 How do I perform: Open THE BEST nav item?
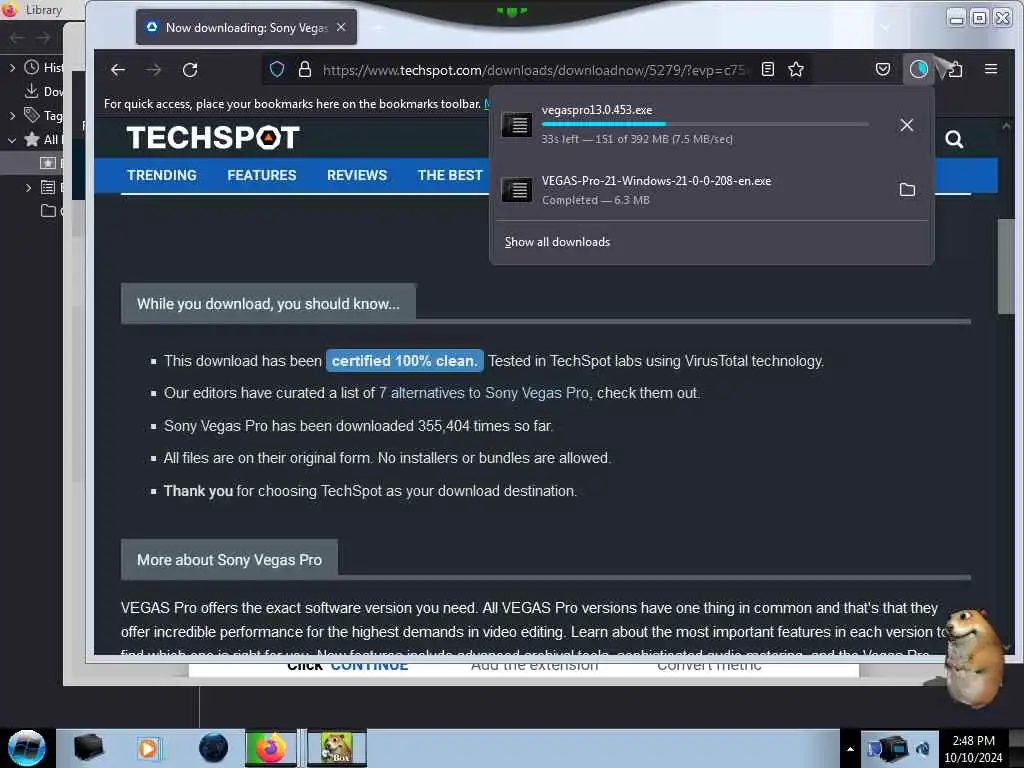450,175
